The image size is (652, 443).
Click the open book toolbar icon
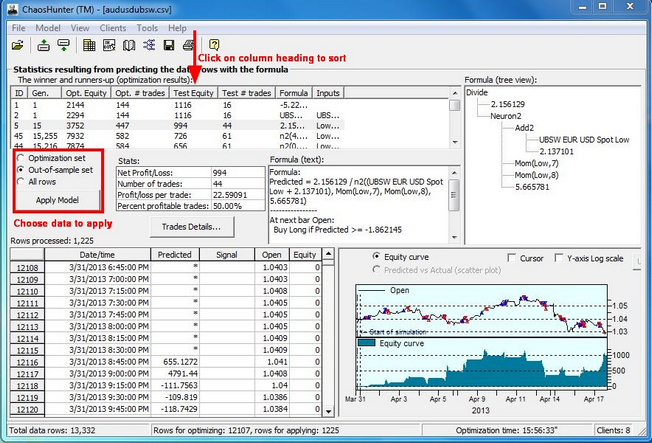click(129, 45)
